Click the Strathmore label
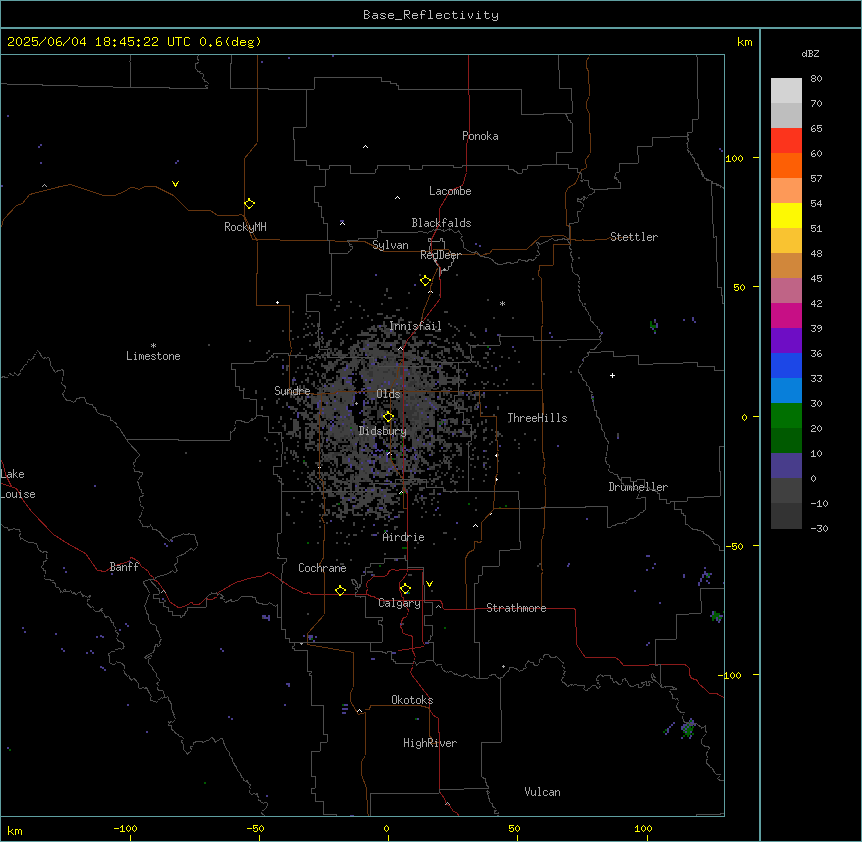Viewport: 862px width, 842px height. tap(516, 608)
